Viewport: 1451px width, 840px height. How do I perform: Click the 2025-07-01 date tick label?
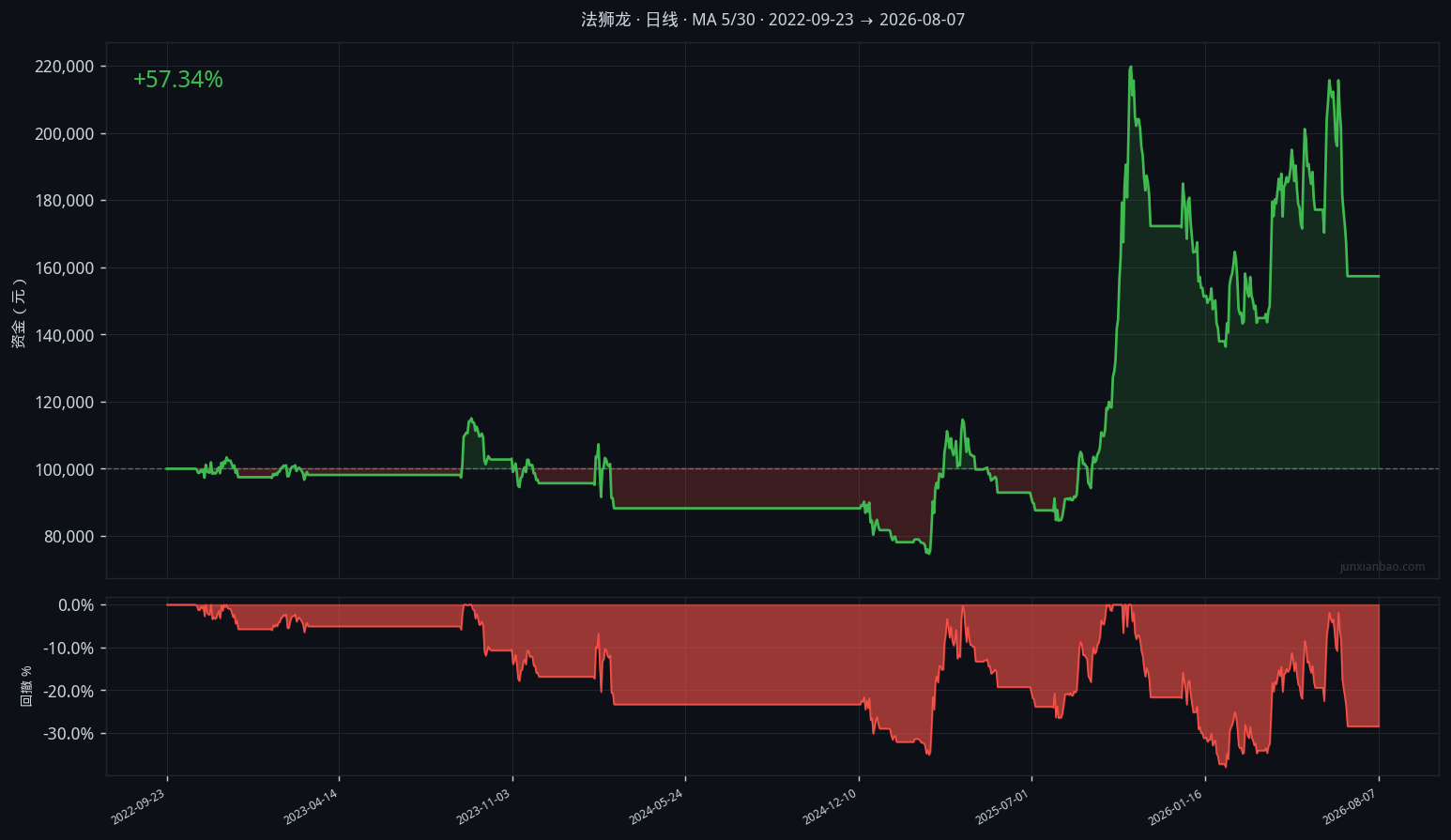[x=1003, y=807]
